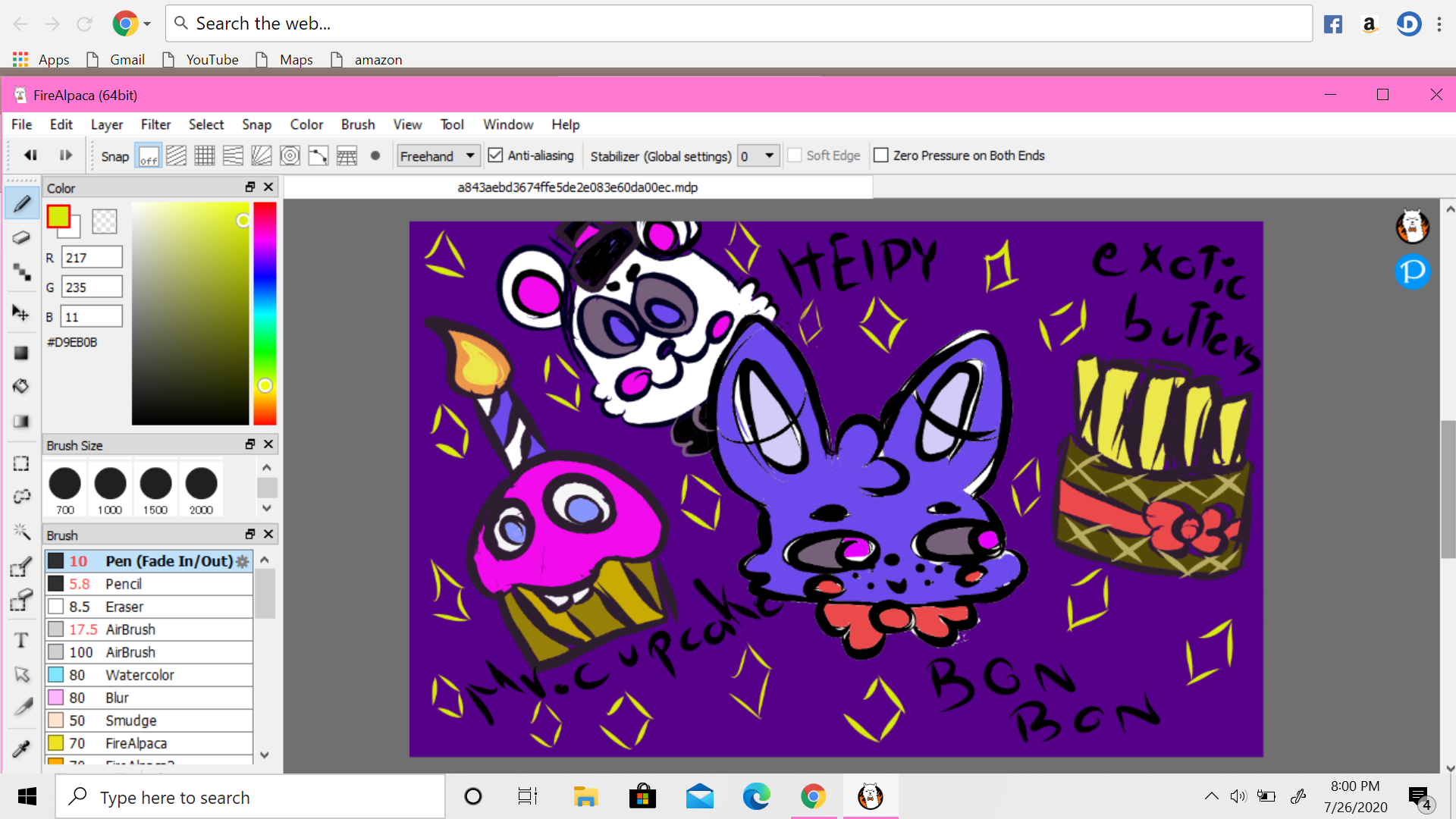This screenshot has height=819, width=1456.
Task: Open the Stabilizer value dropdown
Action: point(757,155)
